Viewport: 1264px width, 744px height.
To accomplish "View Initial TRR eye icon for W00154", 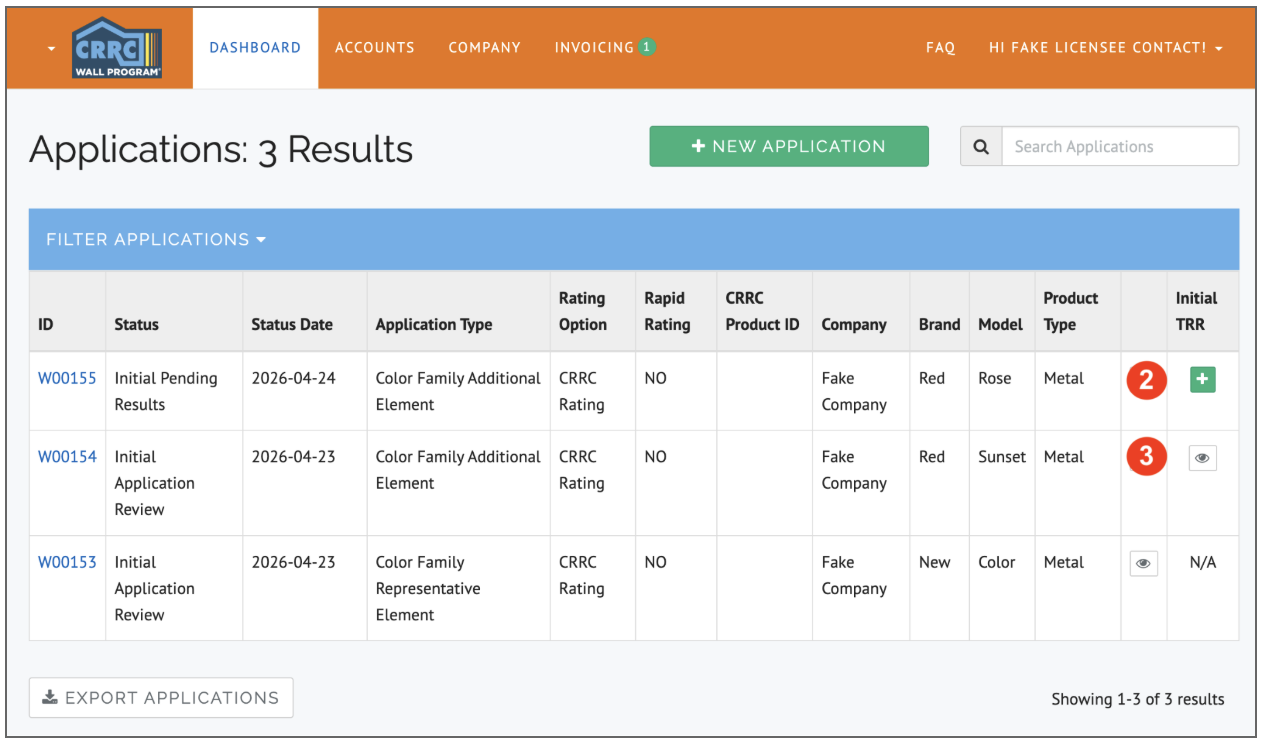I will point(1202,458).
